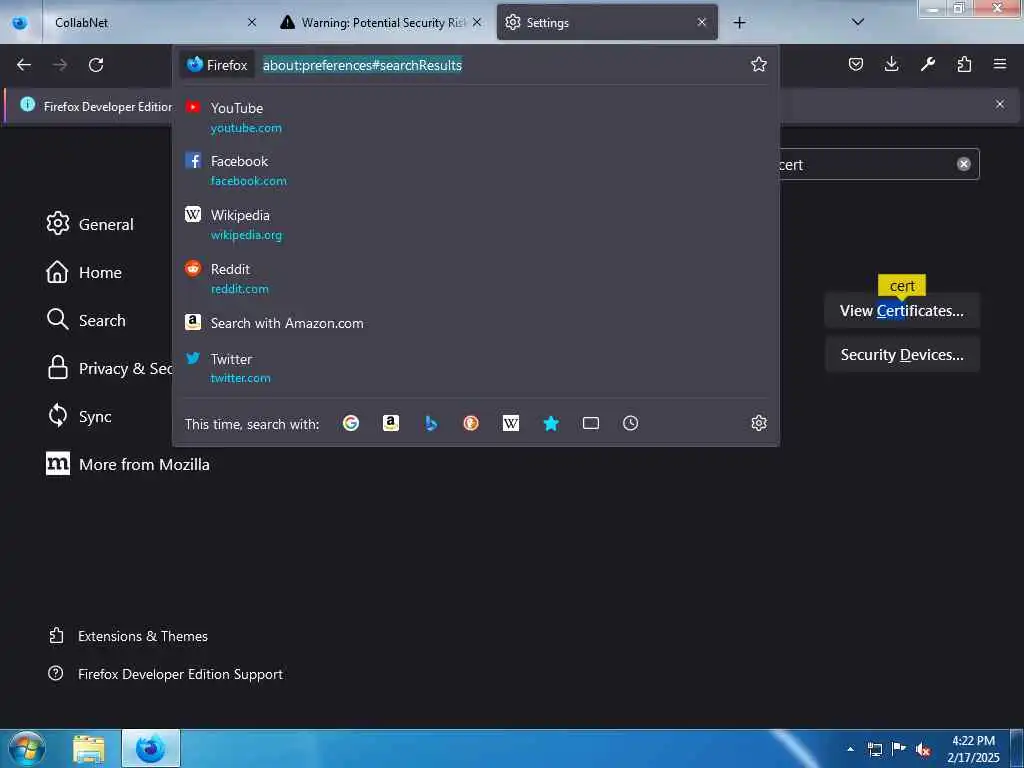Open the taskbar clock and date
The width and height of the screenshot is (1024, 768).
tap(973, 749)
